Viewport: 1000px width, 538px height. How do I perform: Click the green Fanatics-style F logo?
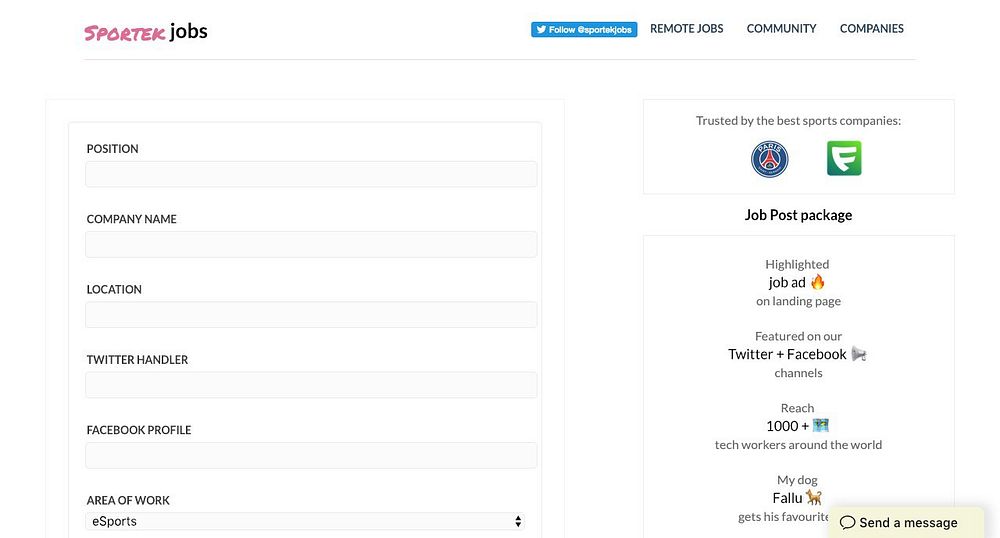pyautogui.click(x=844, y=158)
